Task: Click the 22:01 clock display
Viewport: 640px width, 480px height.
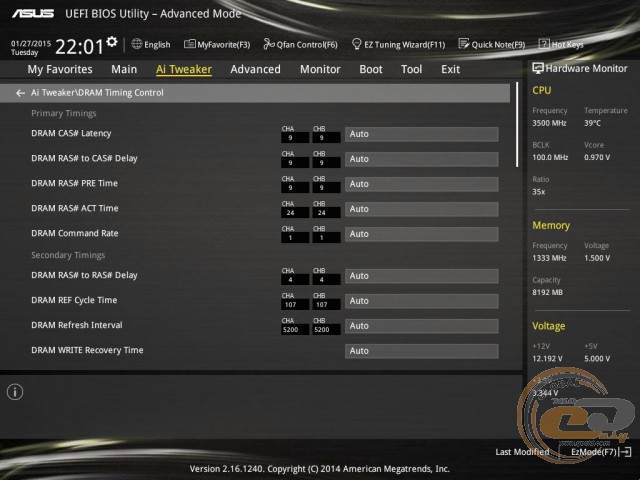Action: [x=79, y=47]
